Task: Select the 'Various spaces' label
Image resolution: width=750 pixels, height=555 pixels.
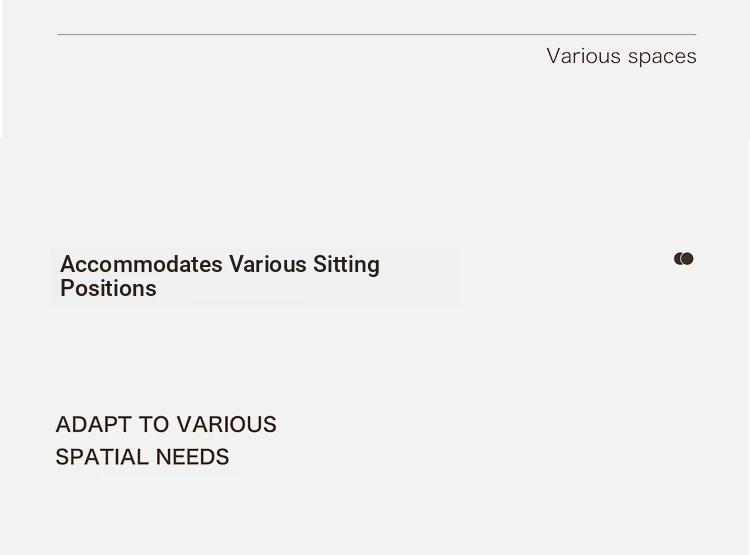Action: point(621,56)
